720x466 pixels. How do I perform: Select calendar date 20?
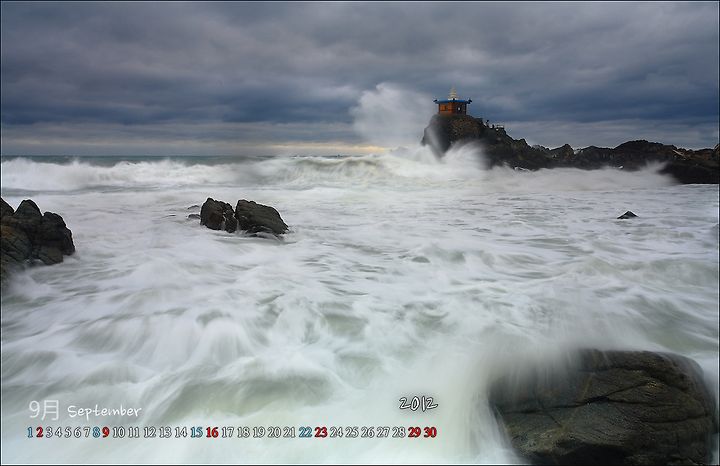point(274,432)
